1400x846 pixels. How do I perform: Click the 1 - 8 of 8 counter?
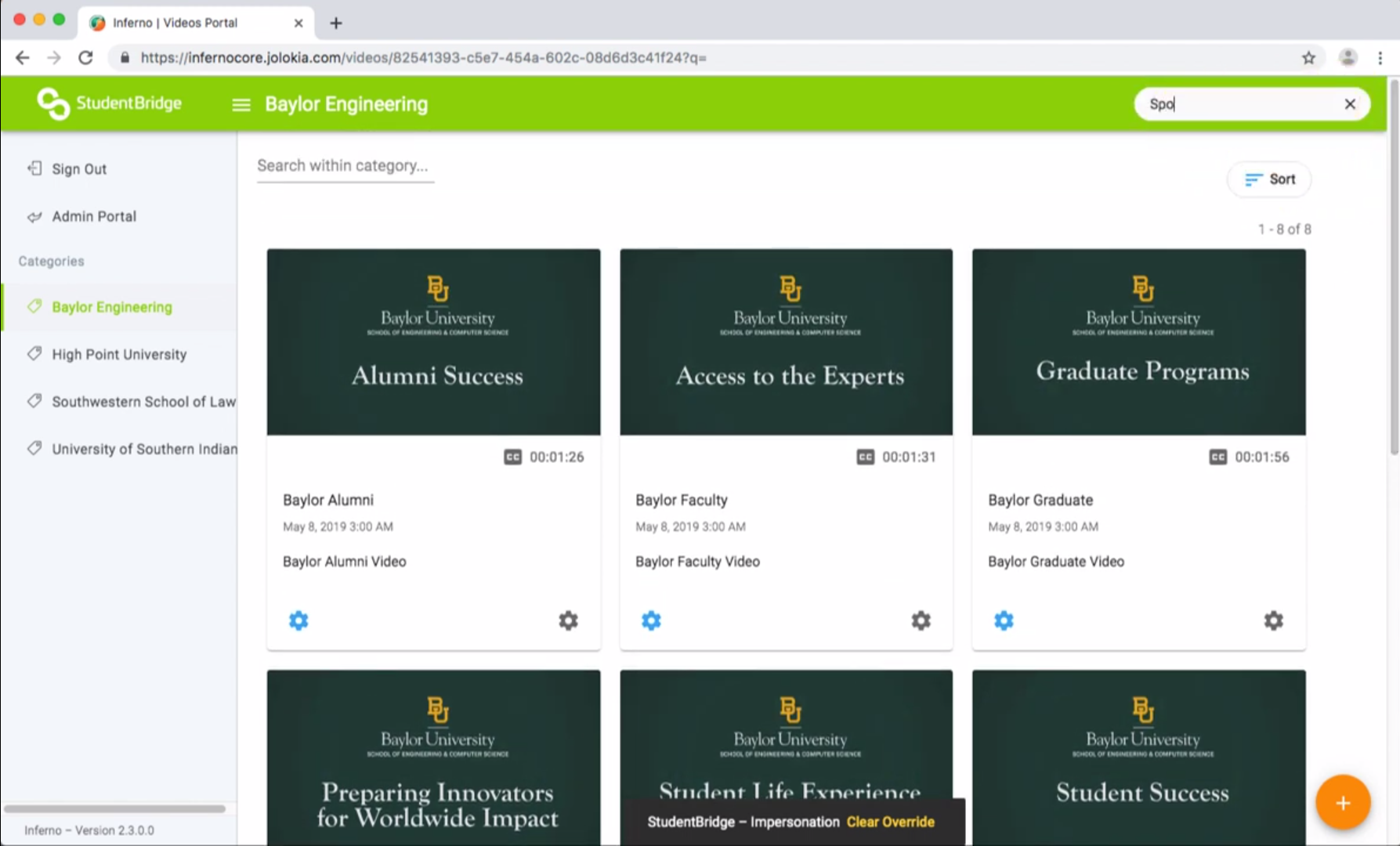(1285, 230)
